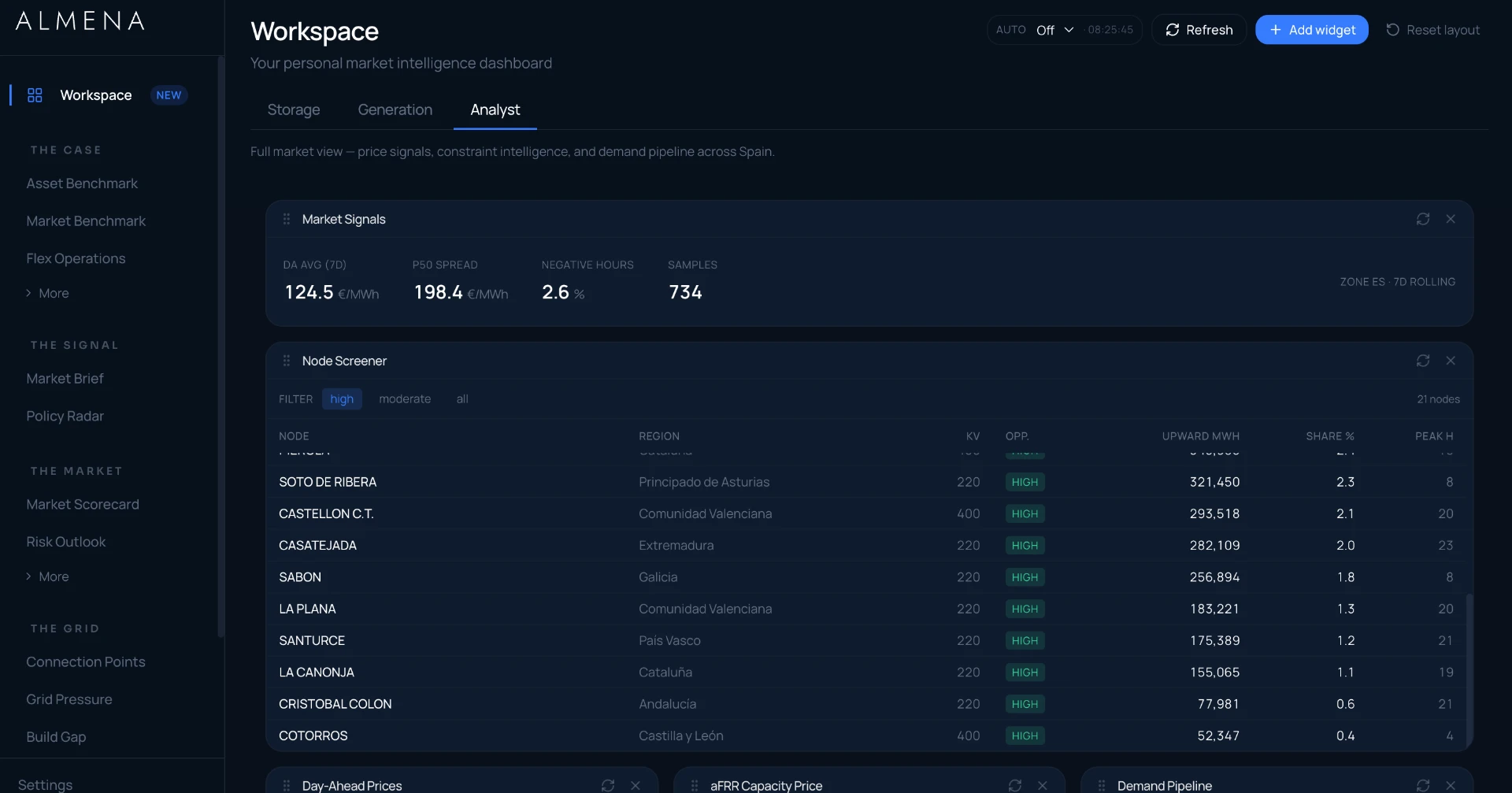Click the Add widget button
Image resolution: width=1512 pixels, height=793 pixels.
click(x=1312, y=30)
